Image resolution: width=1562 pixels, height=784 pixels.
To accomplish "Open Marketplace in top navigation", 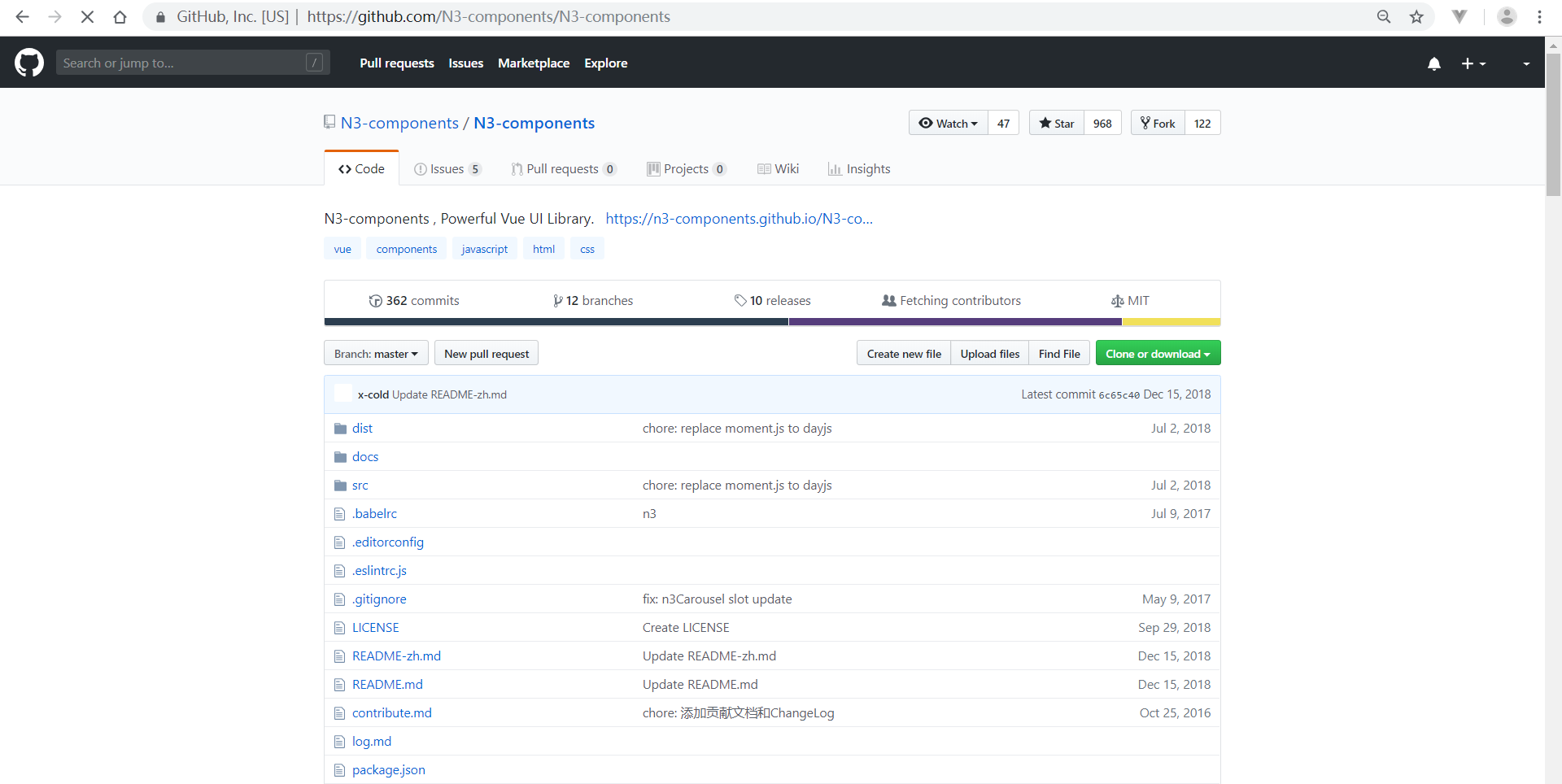I will (534, 63).
